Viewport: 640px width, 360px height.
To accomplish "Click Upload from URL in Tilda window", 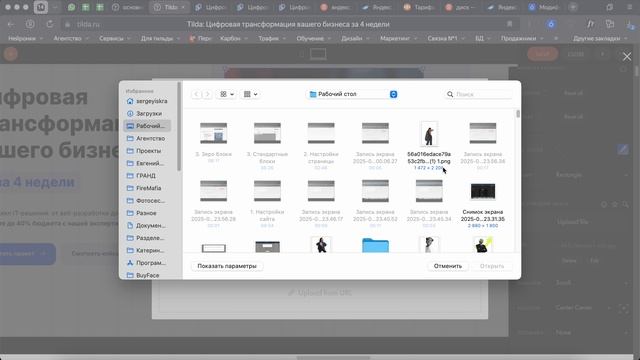I will (320, 293).
